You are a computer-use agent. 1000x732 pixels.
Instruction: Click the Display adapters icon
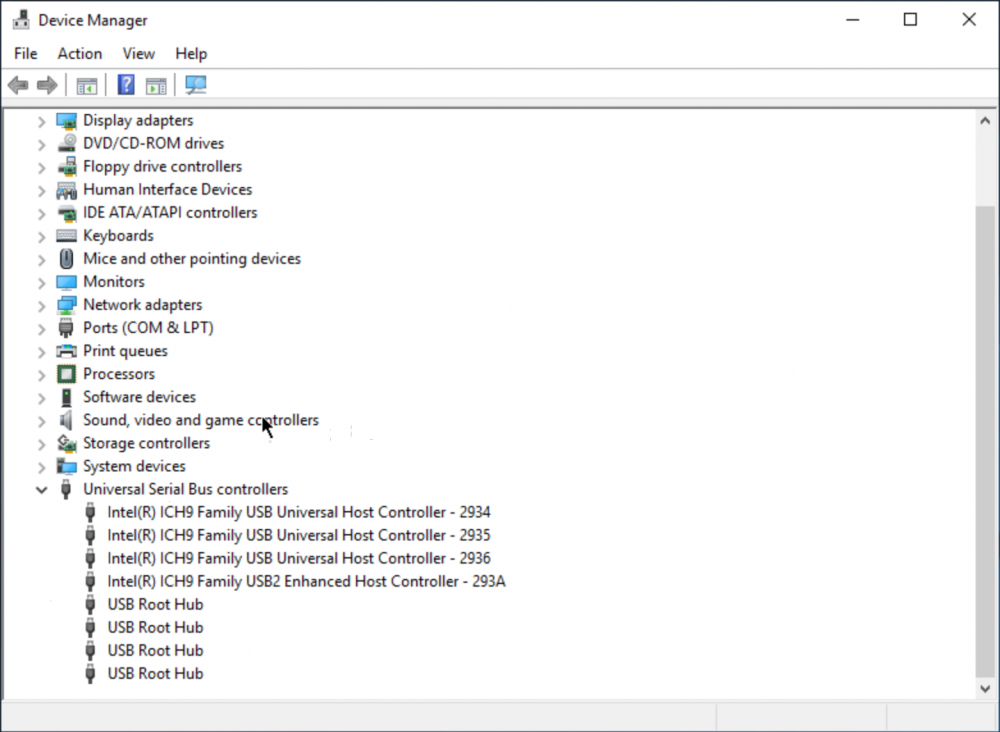[66, 121]
